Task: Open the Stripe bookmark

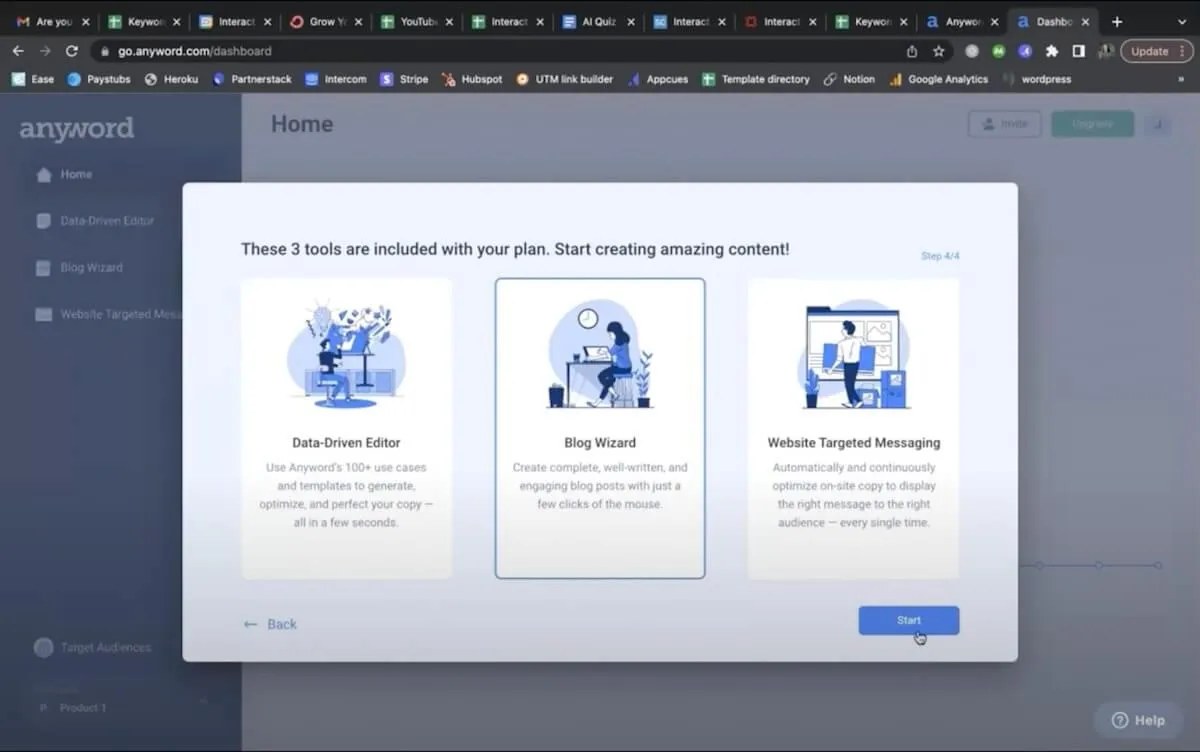Action: (404, 79)
